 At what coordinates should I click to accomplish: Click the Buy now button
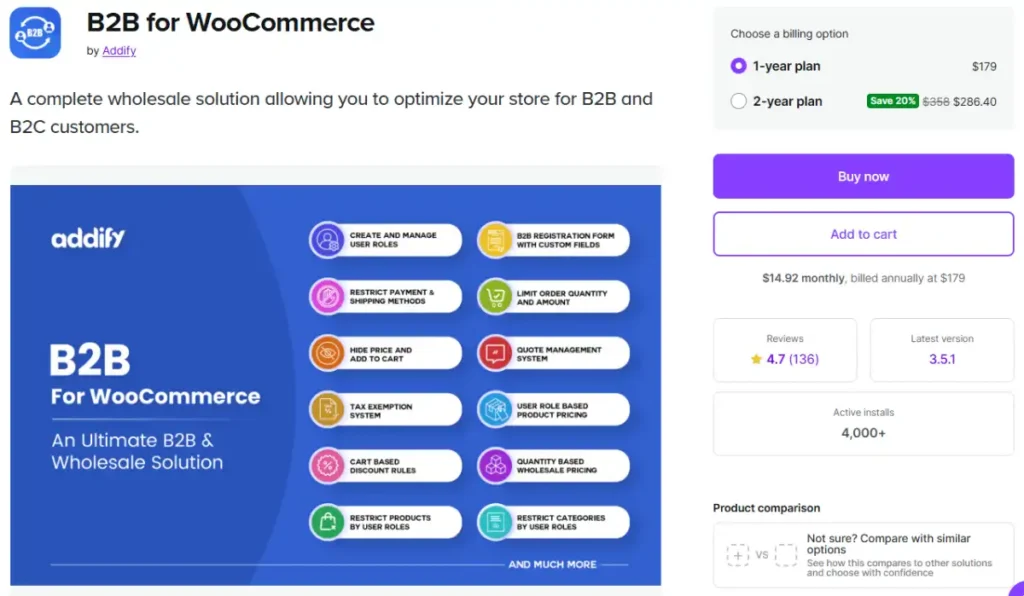(863, 176)
